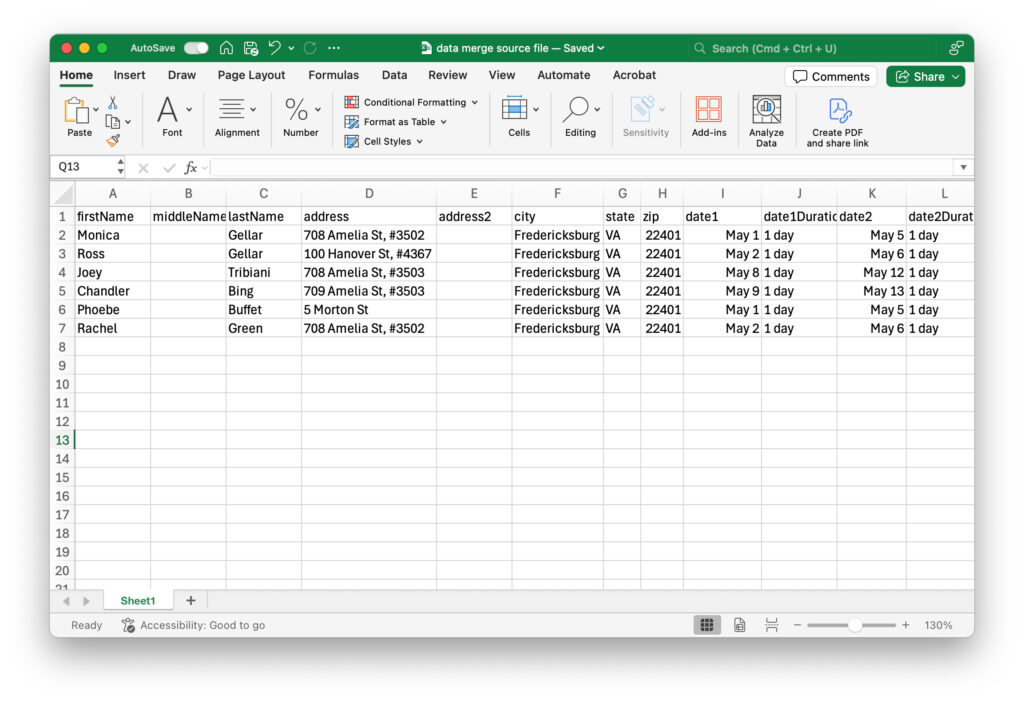The width and height of the screenshot is (1024, 703).
Task: Click the Analyze Data icon
Action: (x=766, y=109)
